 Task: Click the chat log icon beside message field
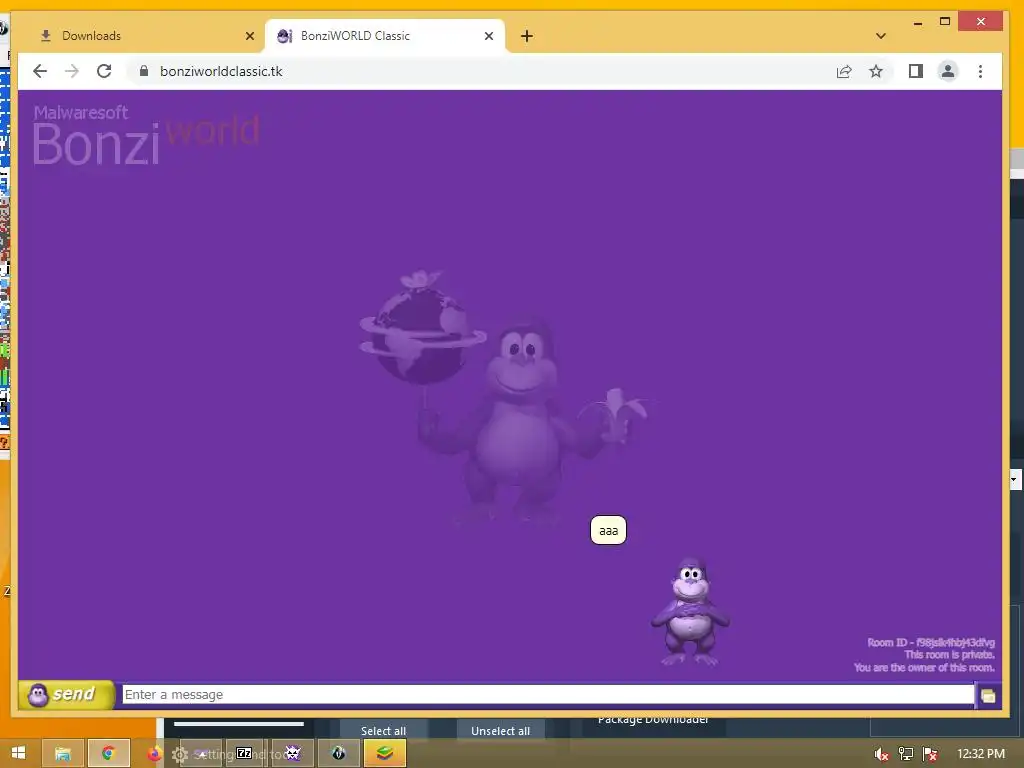coord(988,696)
